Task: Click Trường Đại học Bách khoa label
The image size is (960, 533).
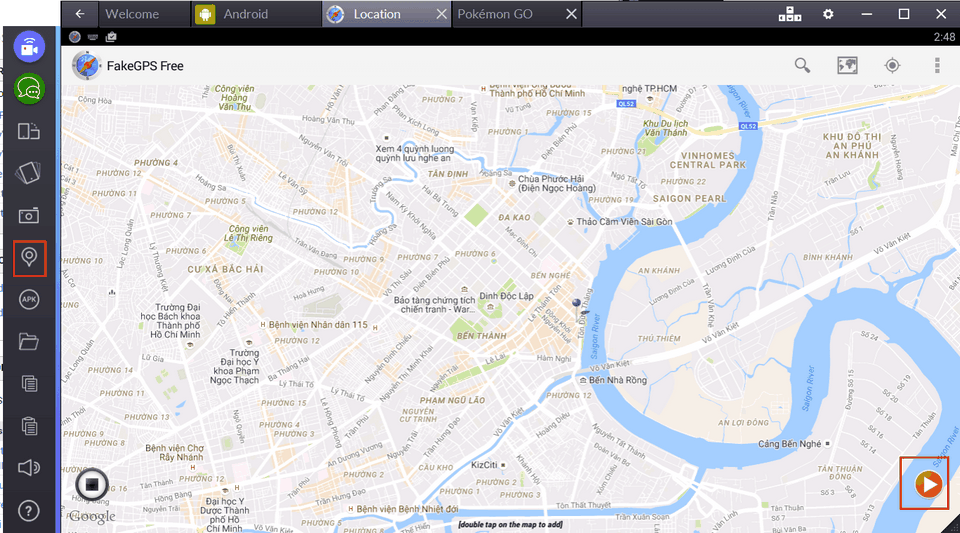Action: pyautogui.click(x=170, y=321)
